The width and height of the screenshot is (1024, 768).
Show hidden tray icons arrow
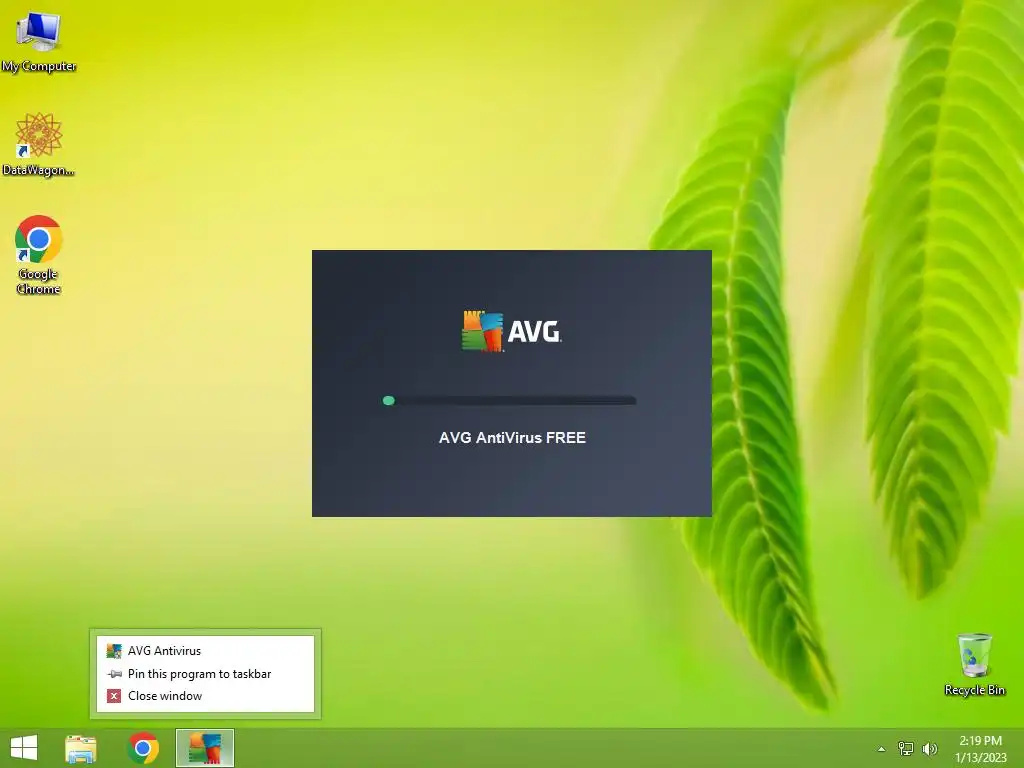pos(882,749)
